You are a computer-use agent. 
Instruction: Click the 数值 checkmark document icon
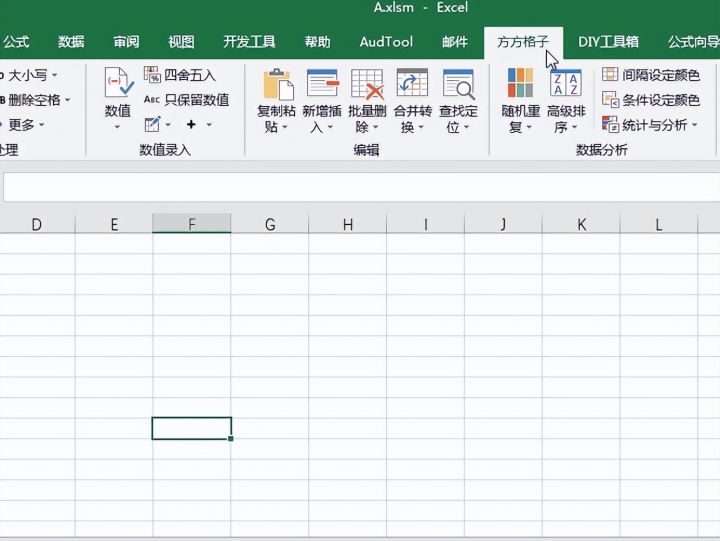point(118,82)
